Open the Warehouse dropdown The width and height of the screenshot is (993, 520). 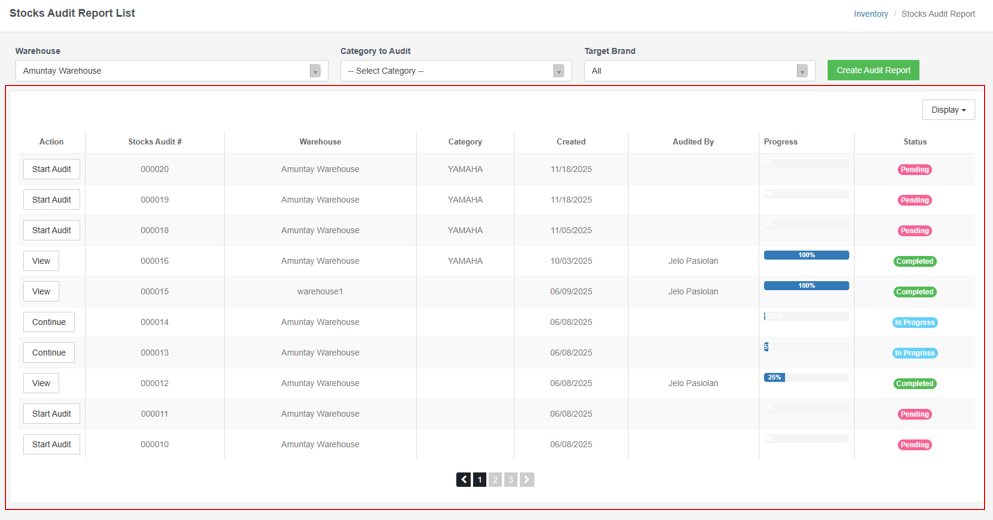coord(171,71)
